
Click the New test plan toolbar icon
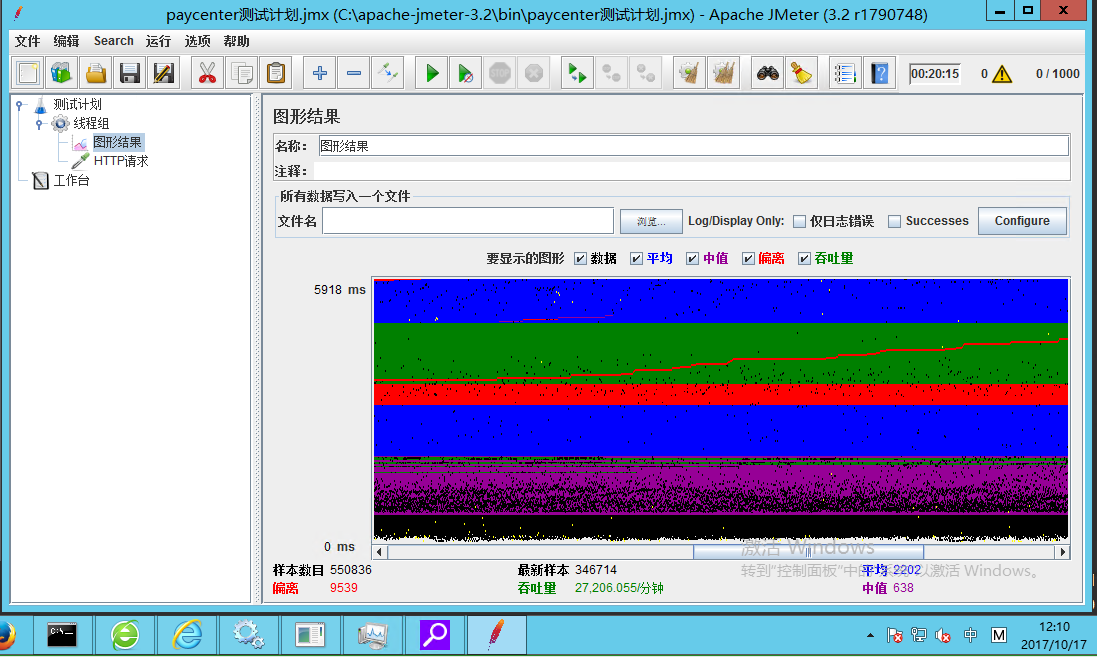[x=28, y=73]
